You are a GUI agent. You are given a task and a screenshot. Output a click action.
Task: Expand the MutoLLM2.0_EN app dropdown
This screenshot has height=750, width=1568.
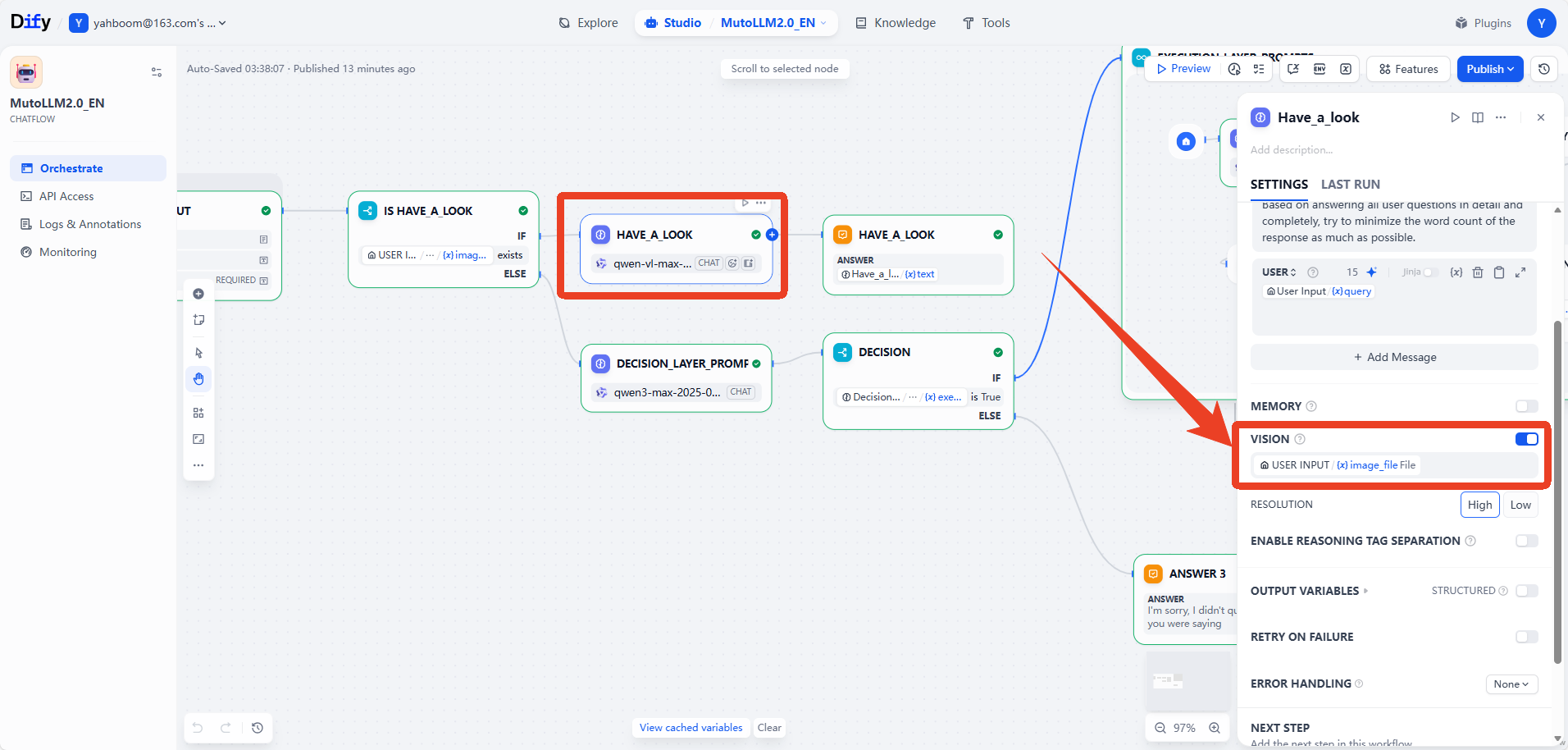coord(773,23)
